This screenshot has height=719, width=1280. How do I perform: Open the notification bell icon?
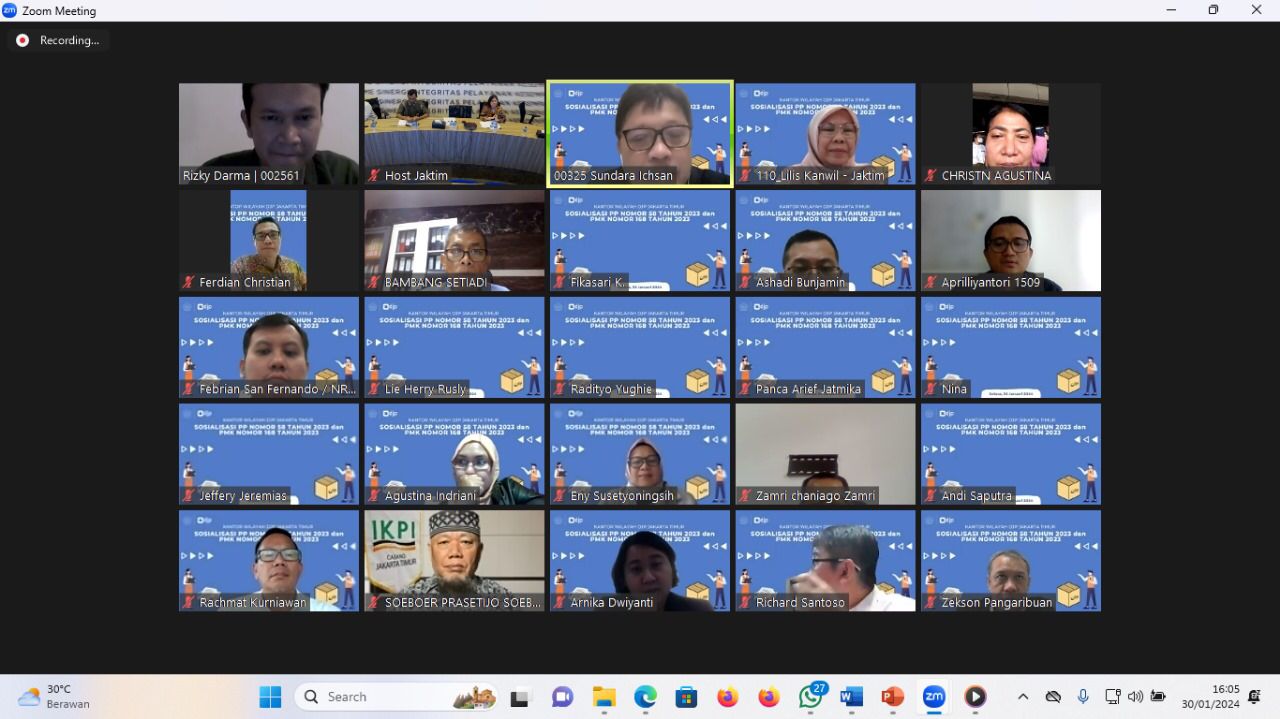[x=1254, y=697]
